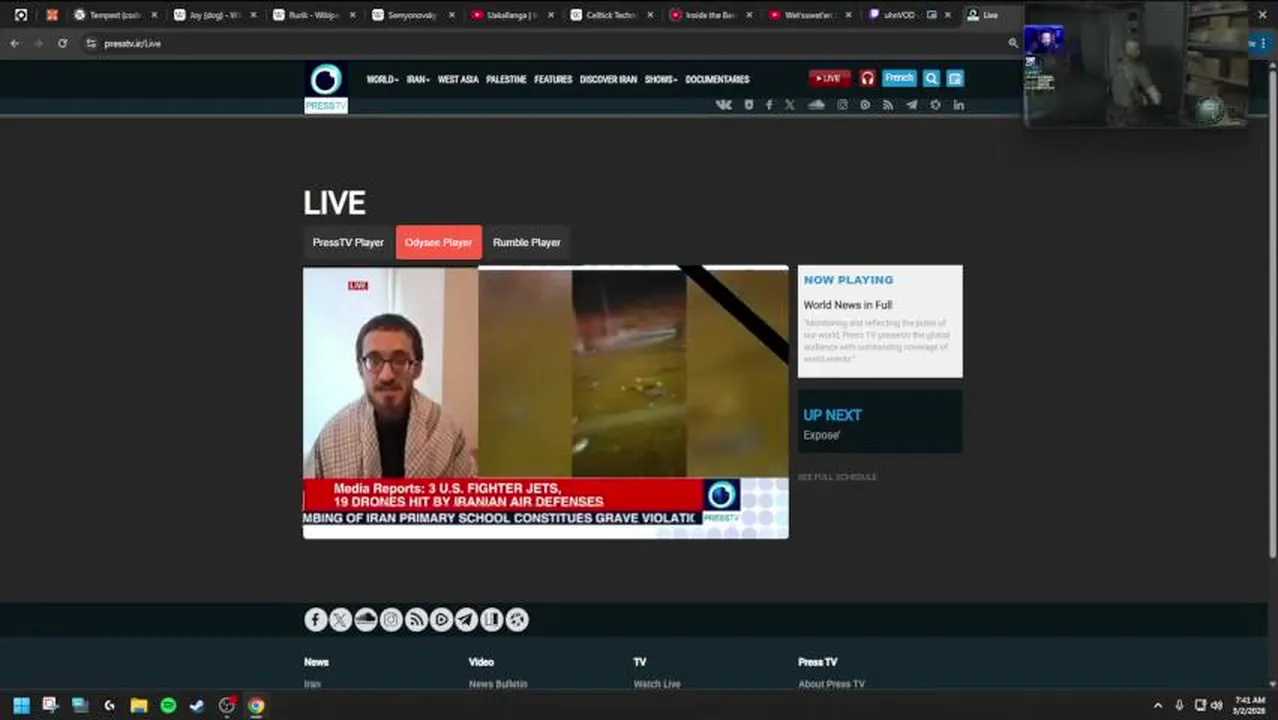Open Spotify from the taskbar
Screen dimensions: 1278x720
click(168, 705)
